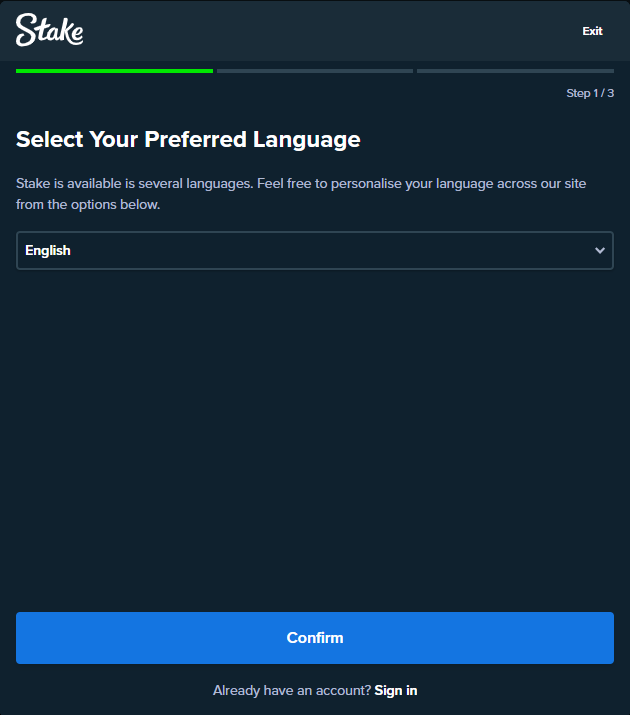Click the Stake is available description paragraph
This screenshot has height=715, width=630.
coord(301,194)
